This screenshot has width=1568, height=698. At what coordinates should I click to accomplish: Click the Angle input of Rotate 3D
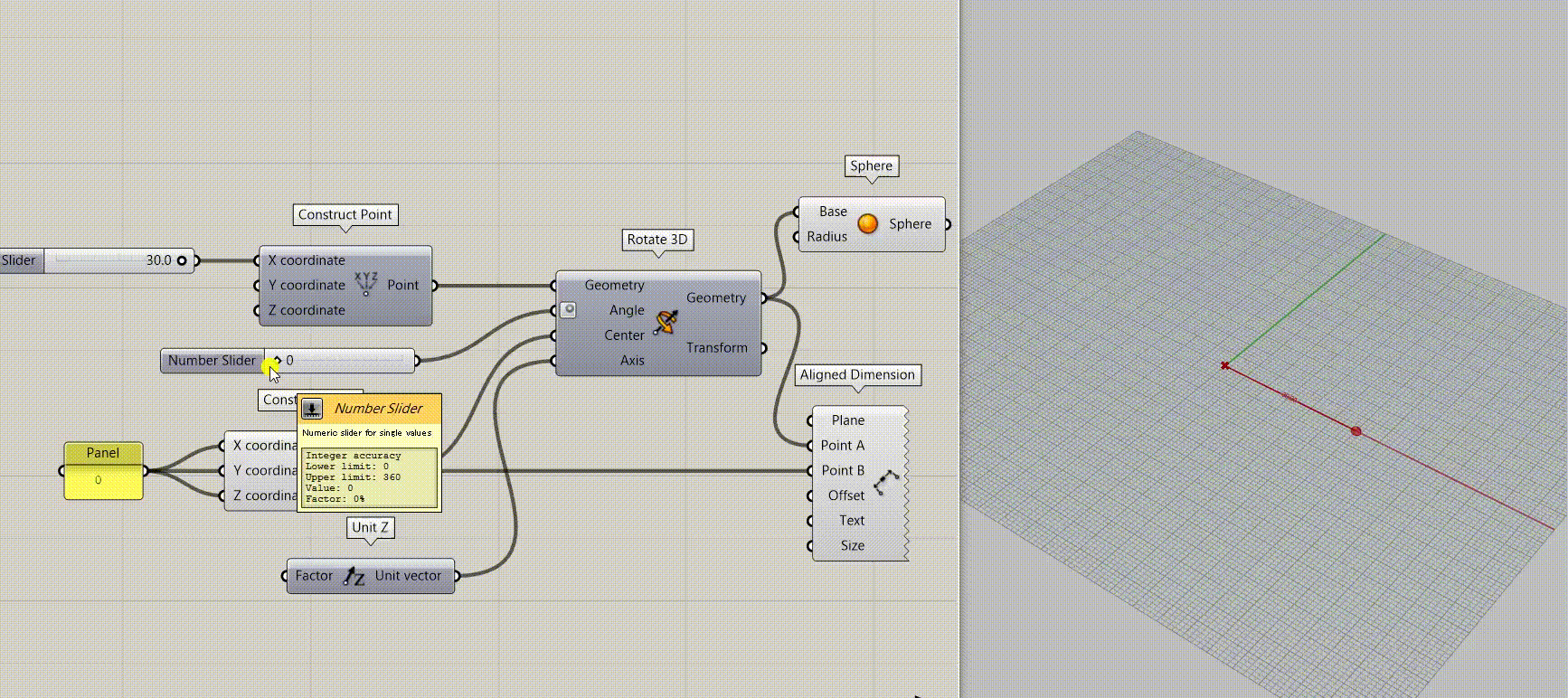click(627, 310)
